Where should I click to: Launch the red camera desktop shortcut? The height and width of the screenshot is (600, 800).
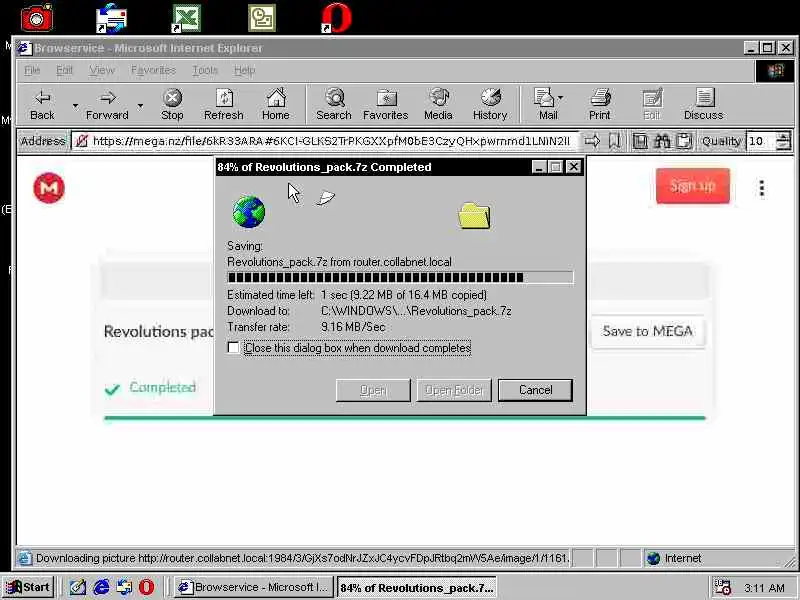click(x=37, y=18)
